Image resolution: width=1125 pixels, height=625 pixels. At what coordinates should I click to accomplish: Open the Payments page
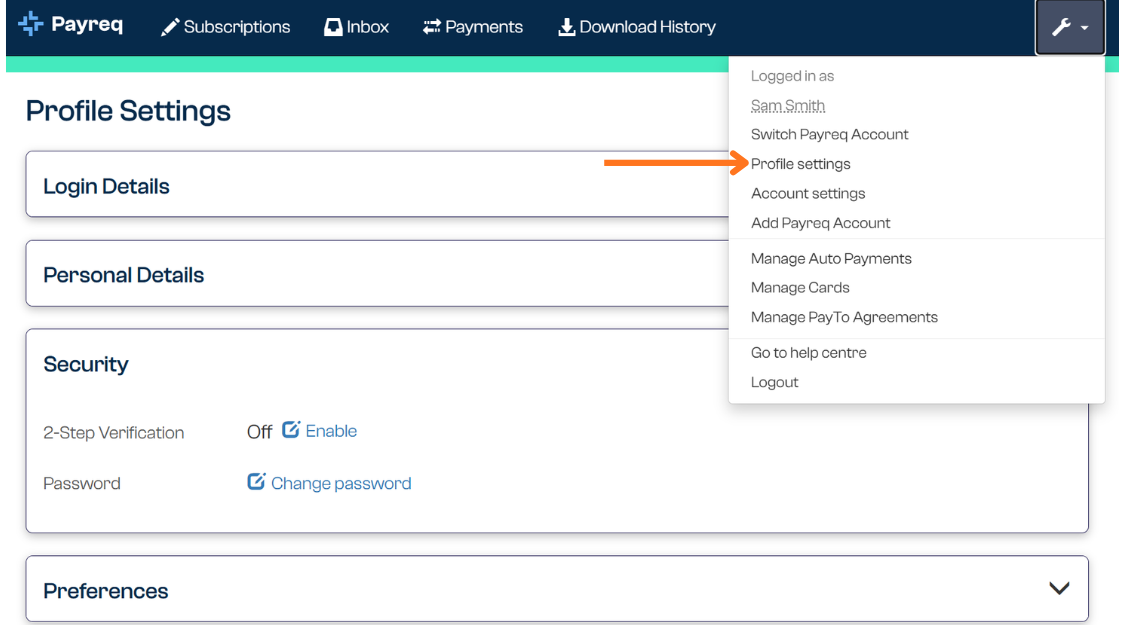pyautogui.click(x=473, y=27)
